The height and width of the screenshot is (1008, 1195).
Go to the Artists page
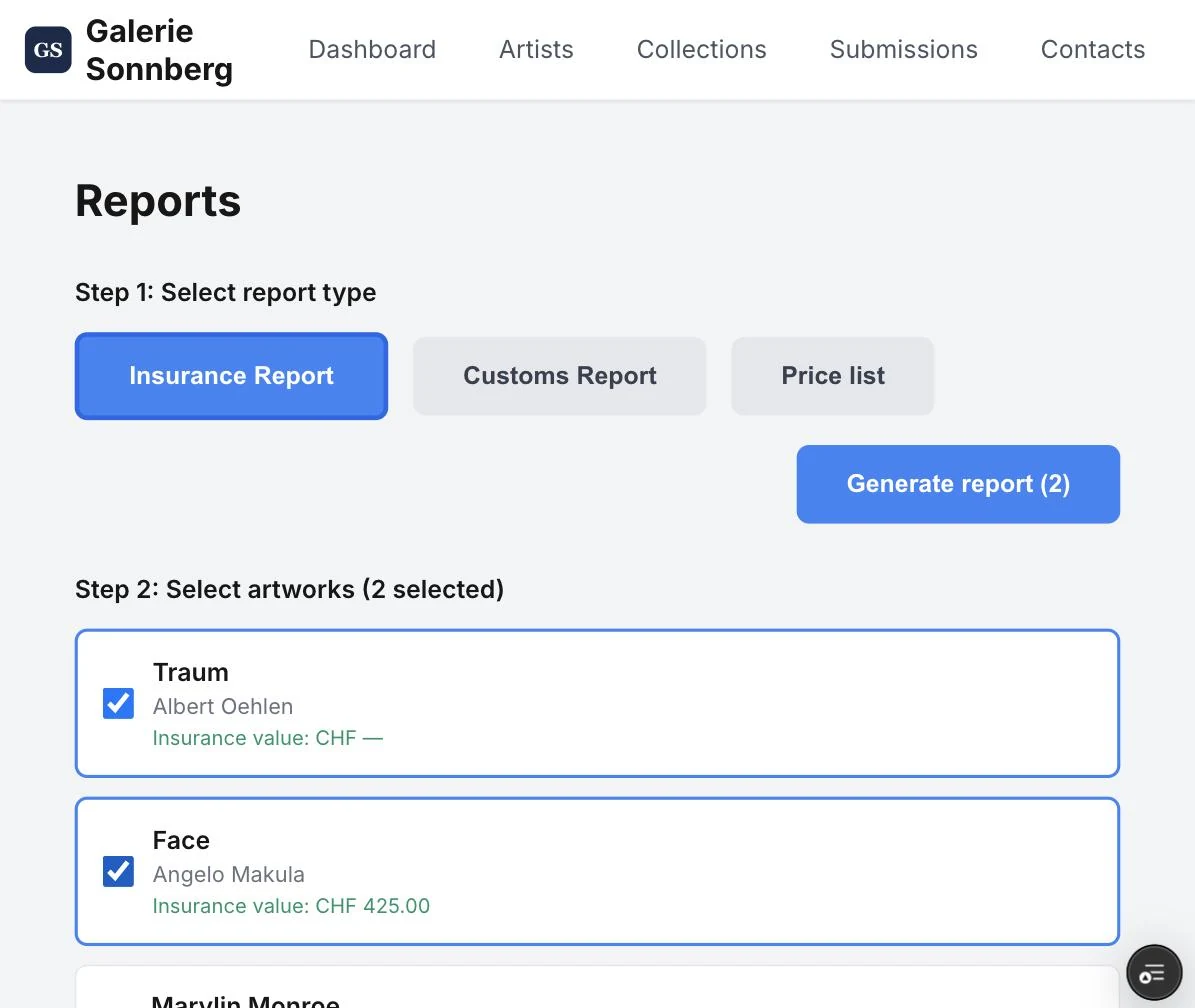536,50
